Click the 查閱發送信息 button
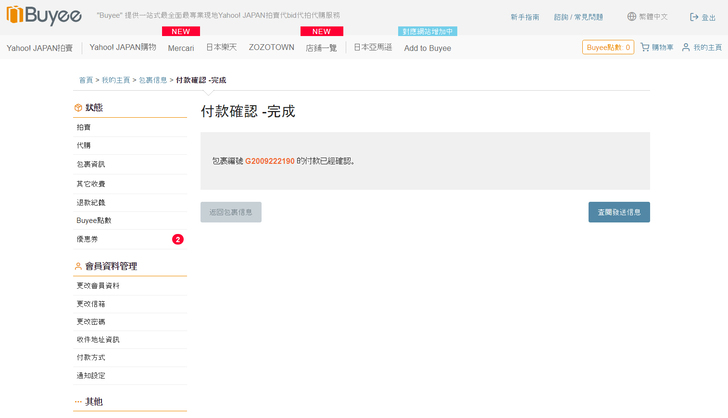728x418 pixels. pos(618,212)
